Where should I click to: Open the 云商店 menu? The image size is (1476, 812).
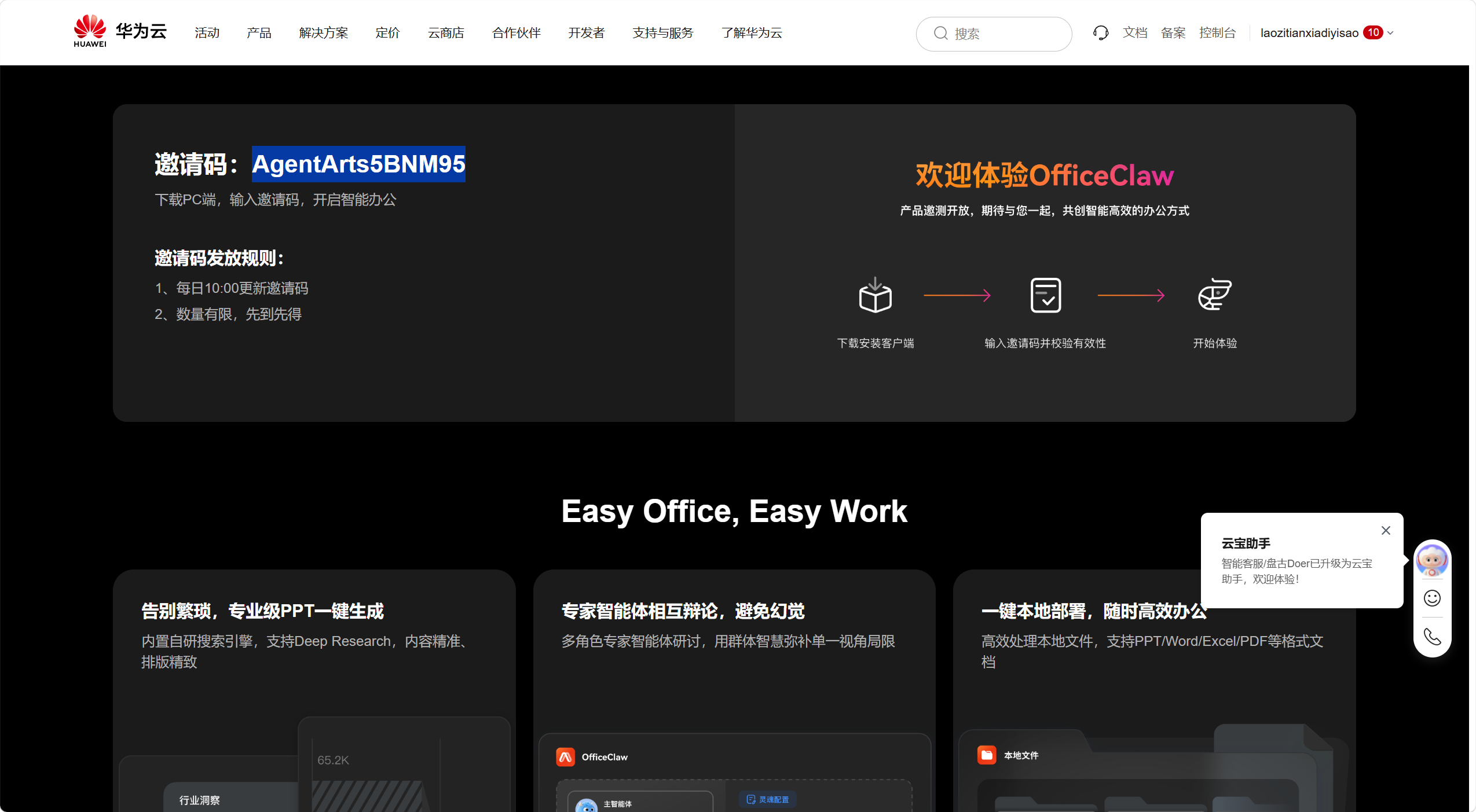click(446, 33)
